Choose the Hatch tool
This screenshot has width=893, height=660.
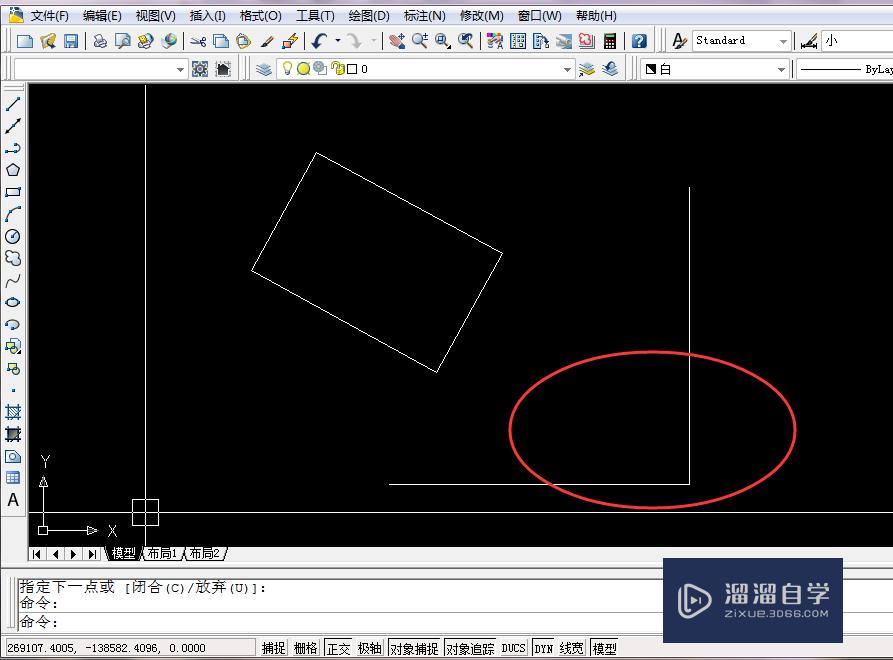[12, 413]
